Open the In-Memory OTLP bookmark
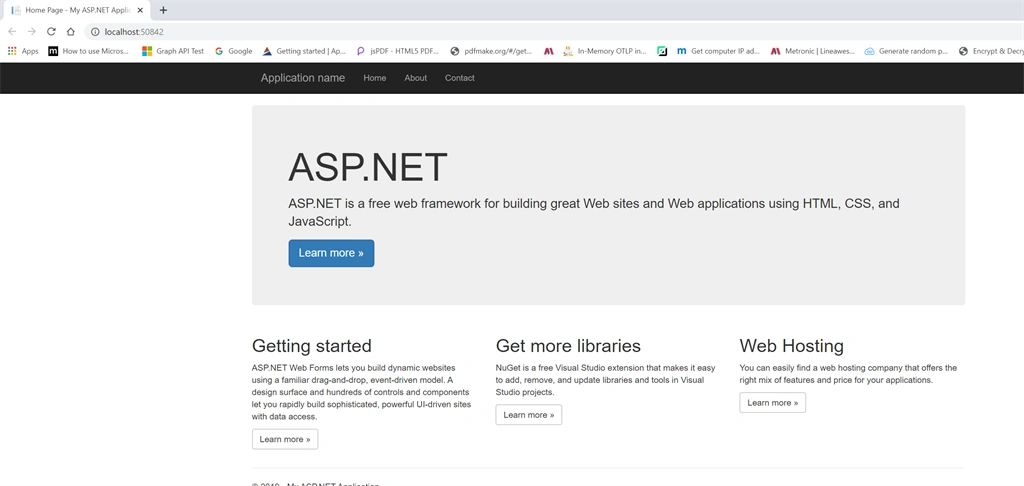 (x=605, y=51)
